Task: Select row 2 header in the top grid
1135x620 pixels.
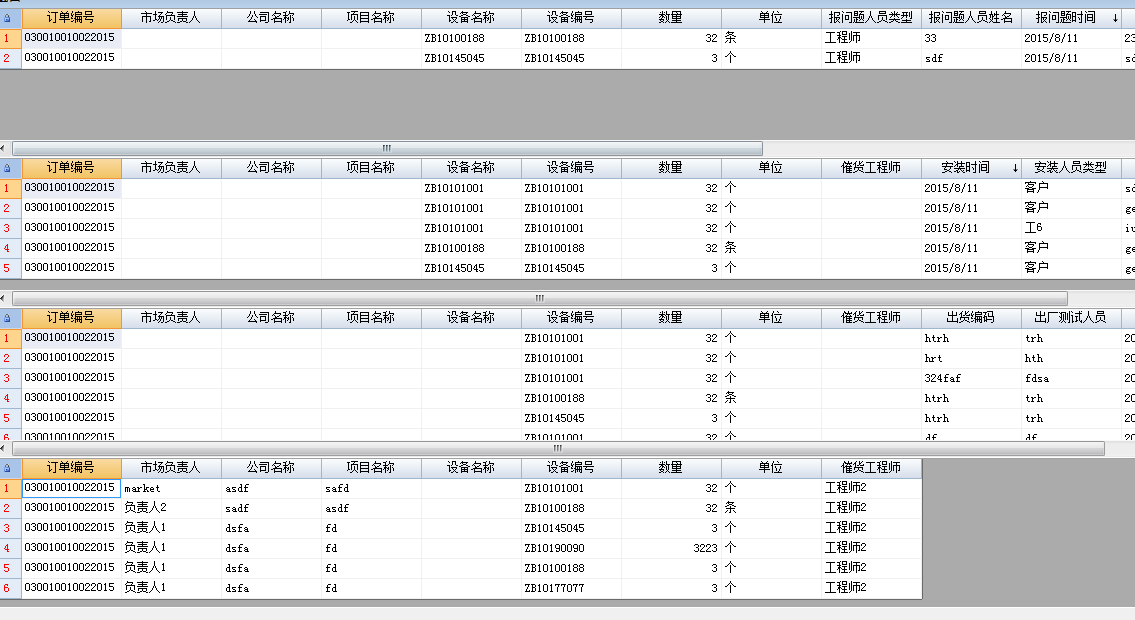Action: [7, 58]
